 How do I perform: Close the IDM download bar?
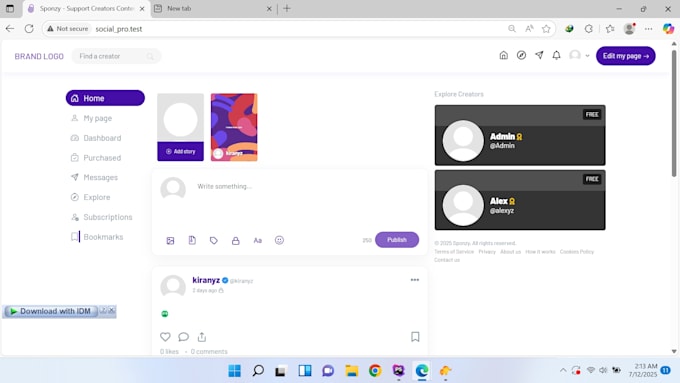(112, 310)
